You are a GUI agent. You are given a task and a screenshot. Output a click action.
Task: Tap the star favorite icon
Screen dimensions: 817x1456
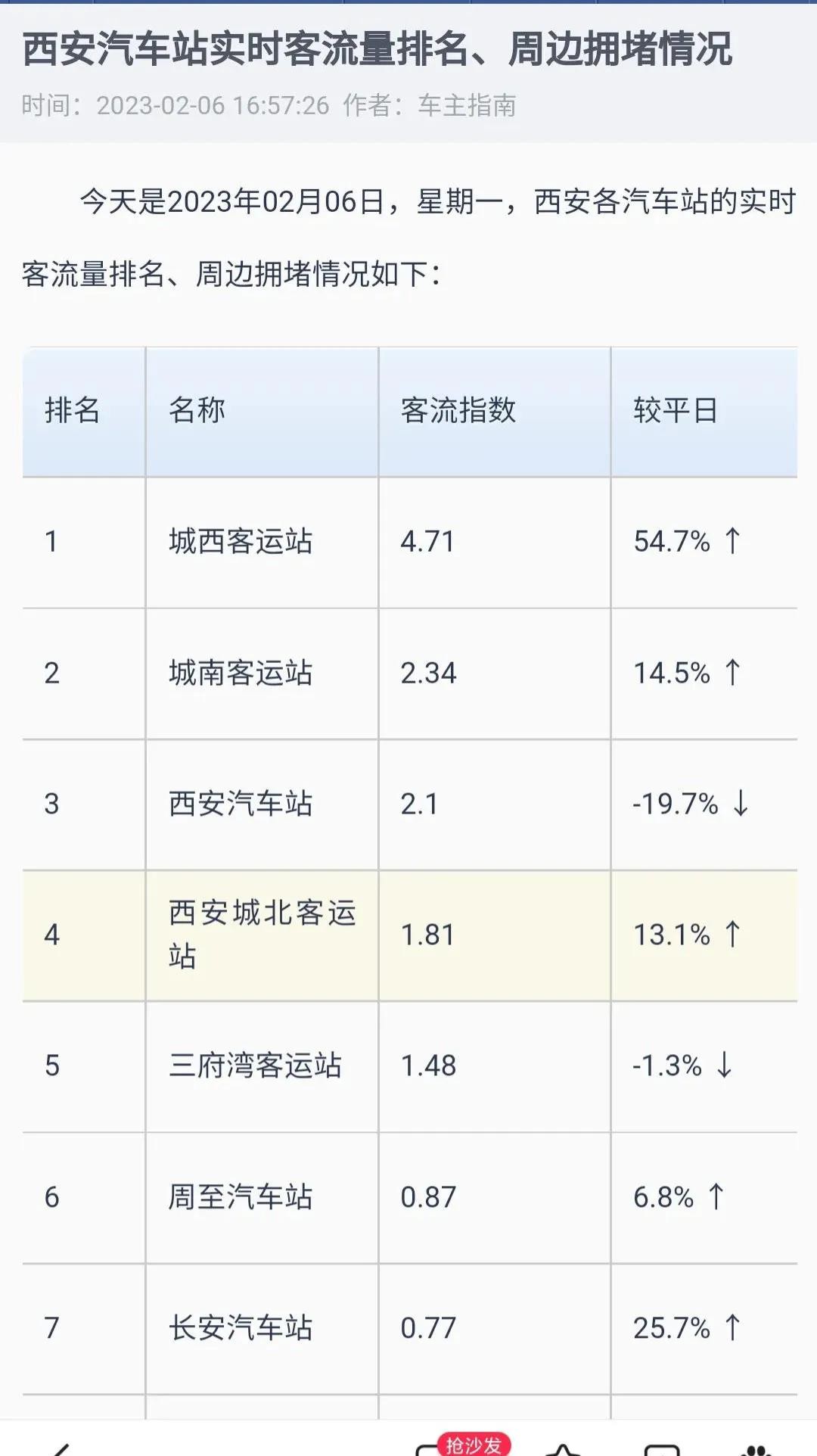pos(564,1449)
